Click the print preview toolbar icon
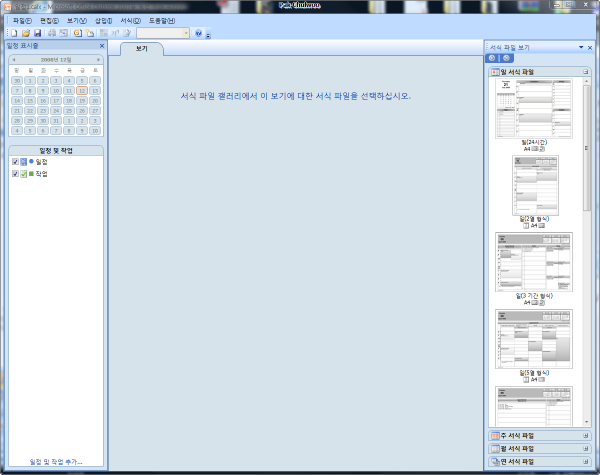The height and width of the screenshot is (475, 600). (63, 33)
